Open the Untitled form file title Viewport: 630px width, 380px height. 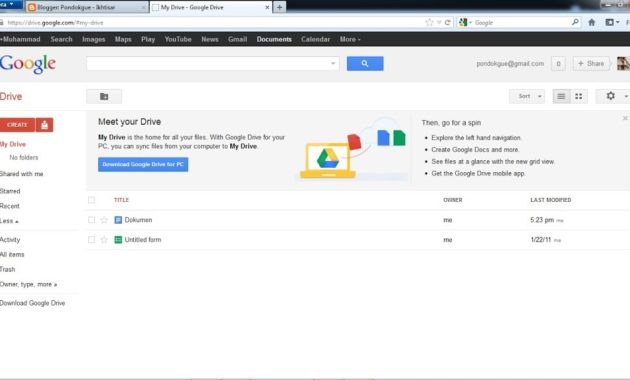tap(143, 240)
